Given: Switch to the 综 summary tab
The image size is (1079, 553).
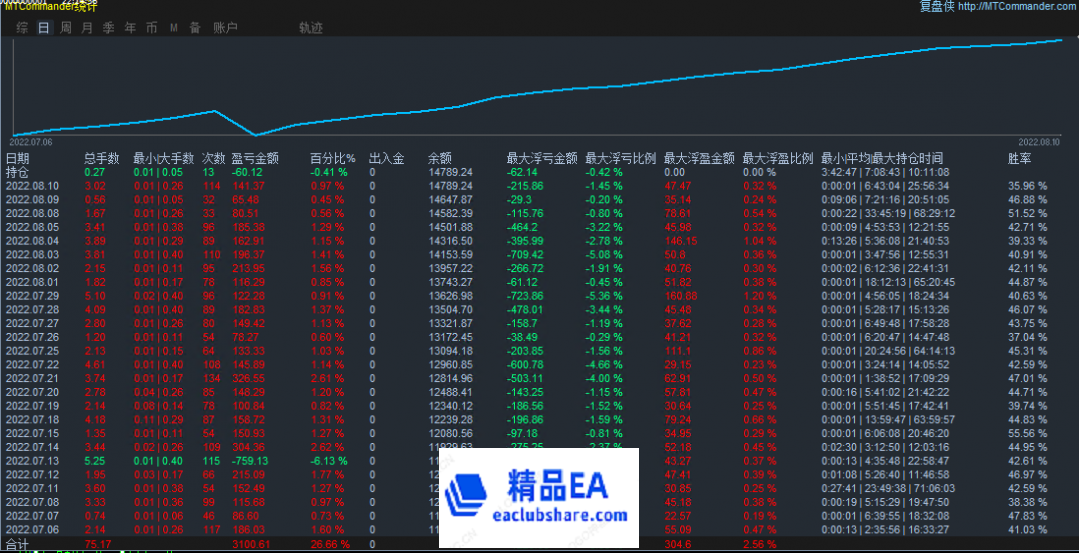Looking at the screenshot, I should [22, 28].
